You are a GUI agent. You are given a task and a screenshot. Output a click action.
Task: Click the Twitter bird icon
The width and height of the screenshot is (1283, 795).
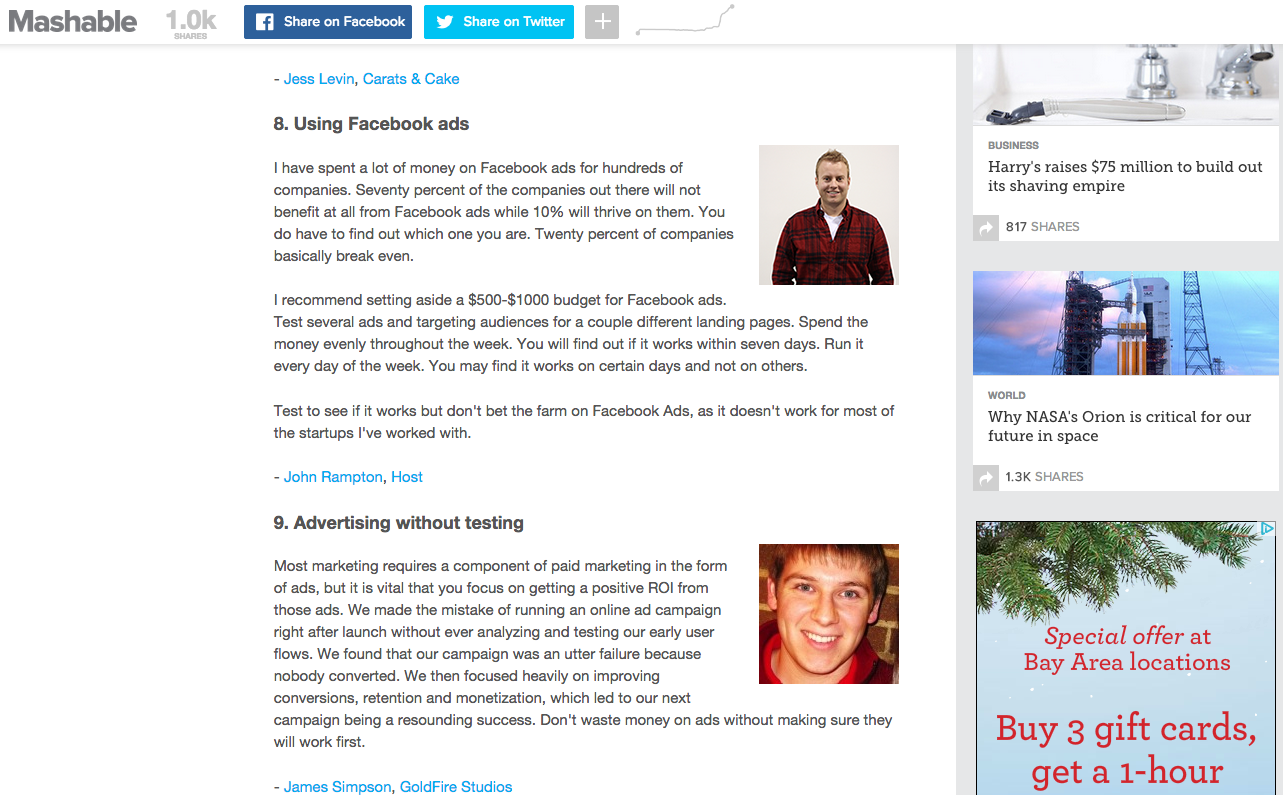coord(445,22)
